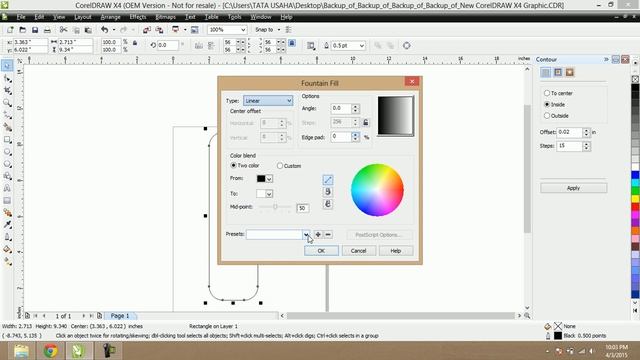
Task: Select the Shape tool in the toolbox
Action: [7, 78]
